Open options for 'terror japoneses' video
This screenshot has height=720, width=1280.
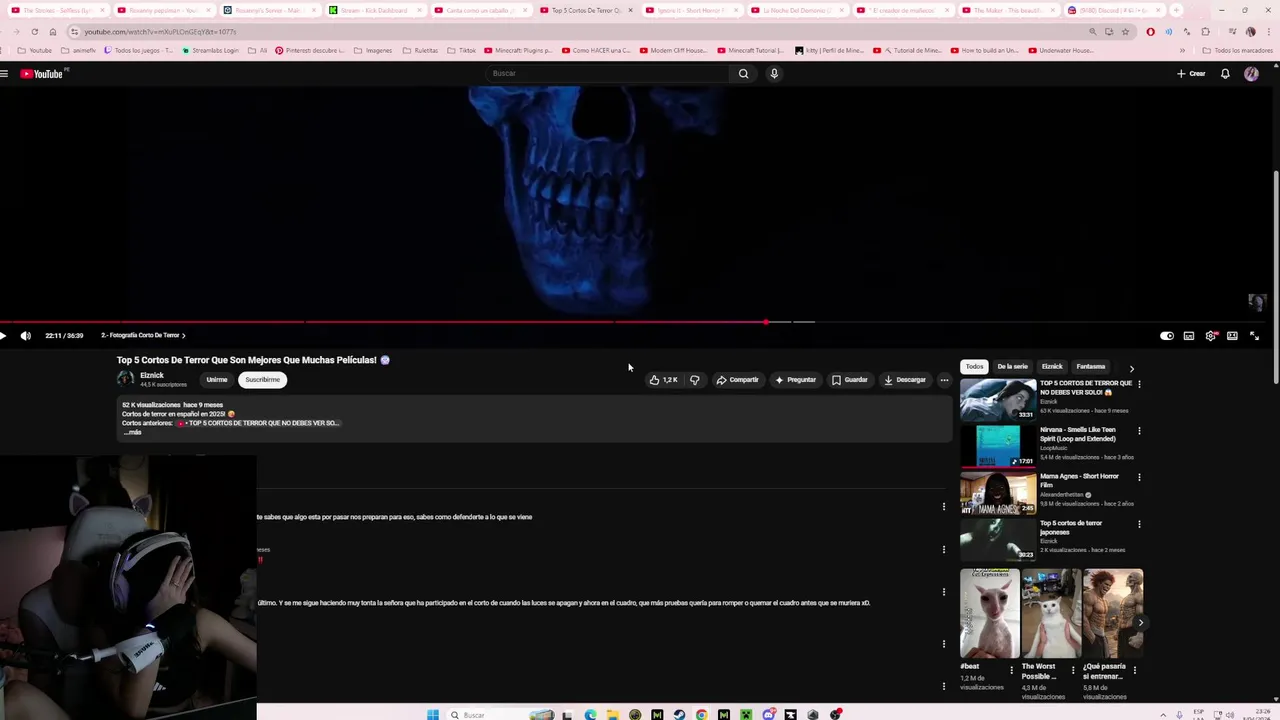point(1139,524)
